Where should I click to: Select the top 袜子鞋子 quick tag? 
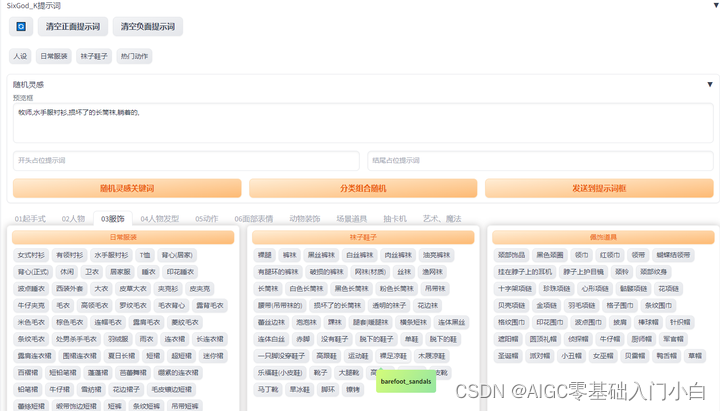pos(94,56)
